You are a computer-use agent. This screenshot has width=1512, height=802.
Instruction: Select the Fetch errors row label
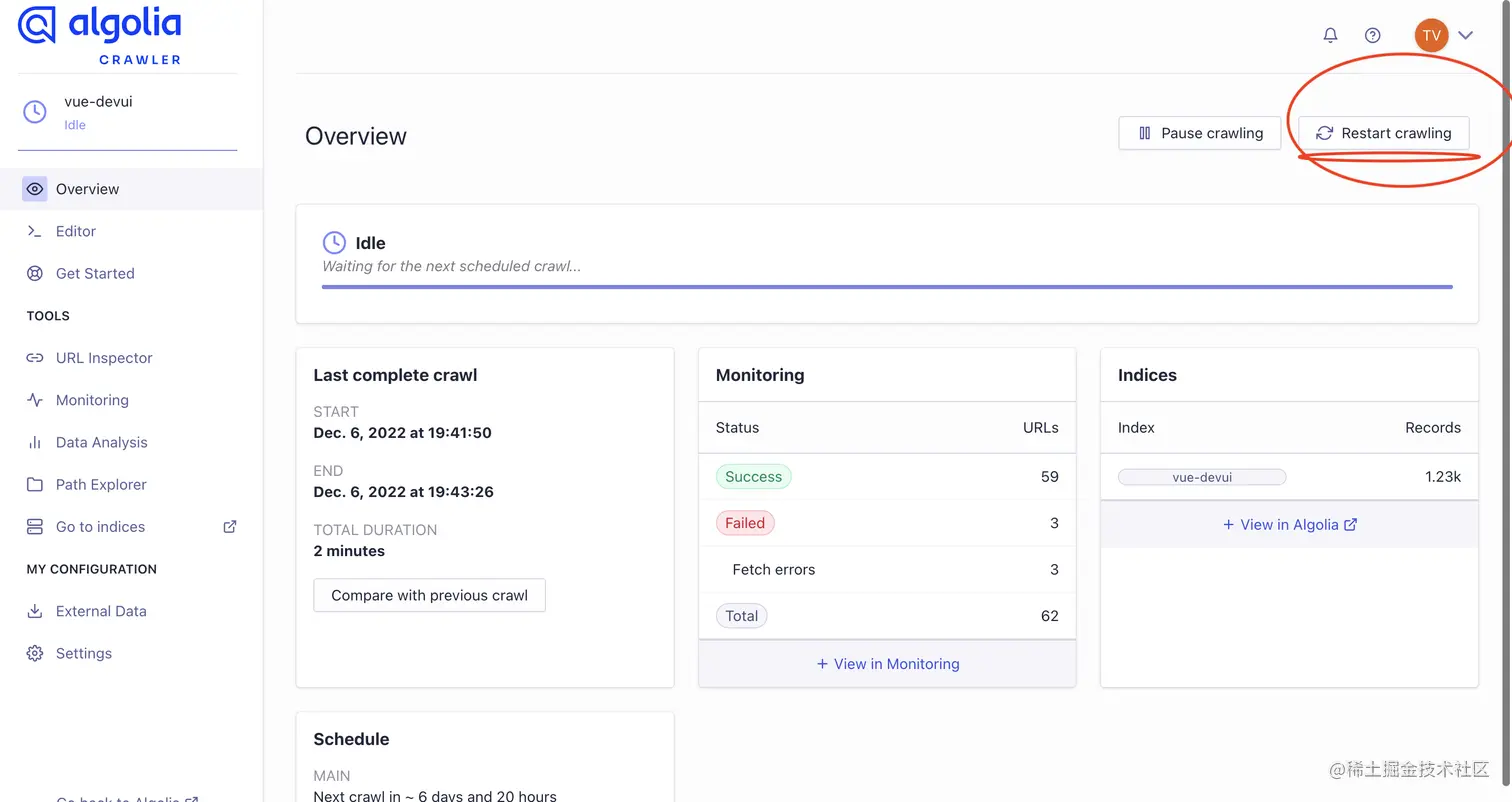pyautogui.click(x=774, y=570)
